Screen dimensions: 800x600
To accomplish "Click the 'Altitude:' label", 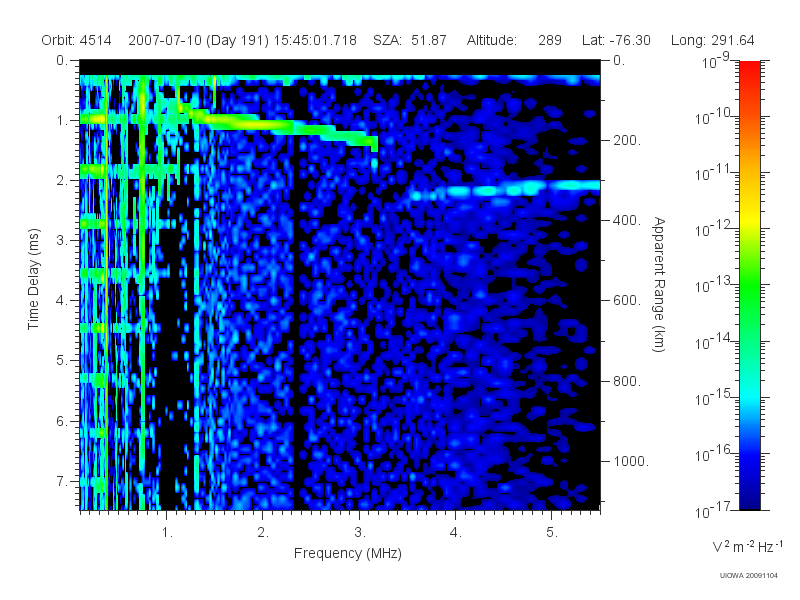I will pos(491,40).
